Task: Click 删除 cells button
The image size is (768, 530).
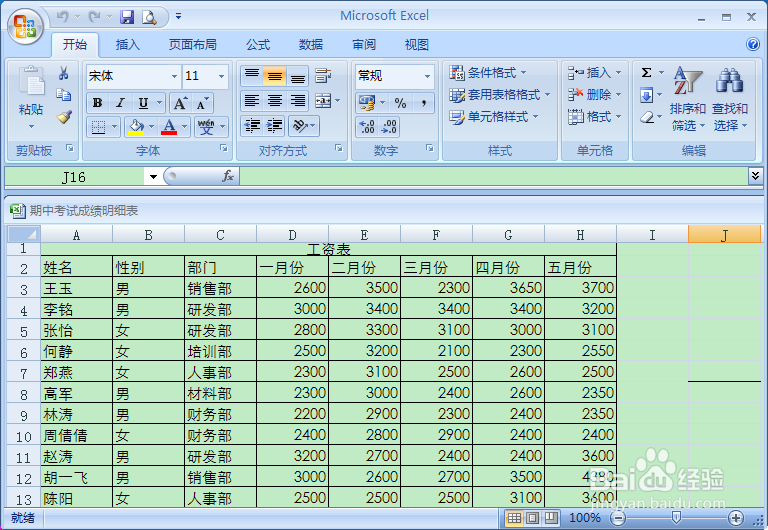Action: (x=594, y=95)
